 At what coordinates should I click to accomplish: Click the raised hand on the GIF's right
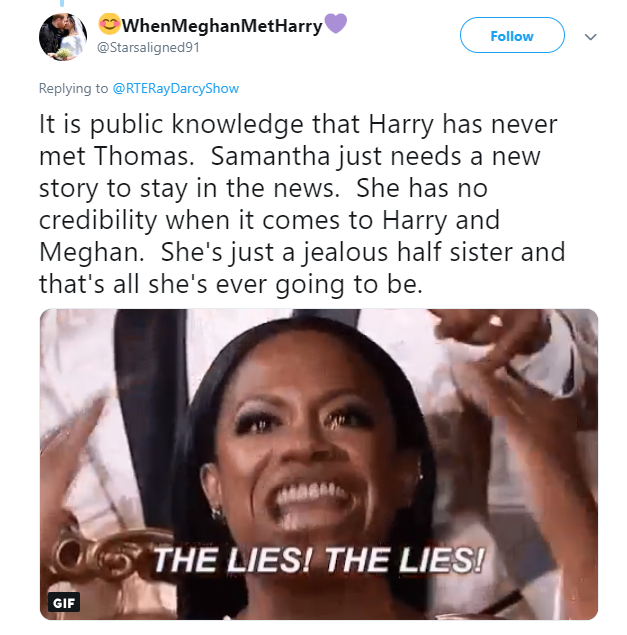coord(496,356)
